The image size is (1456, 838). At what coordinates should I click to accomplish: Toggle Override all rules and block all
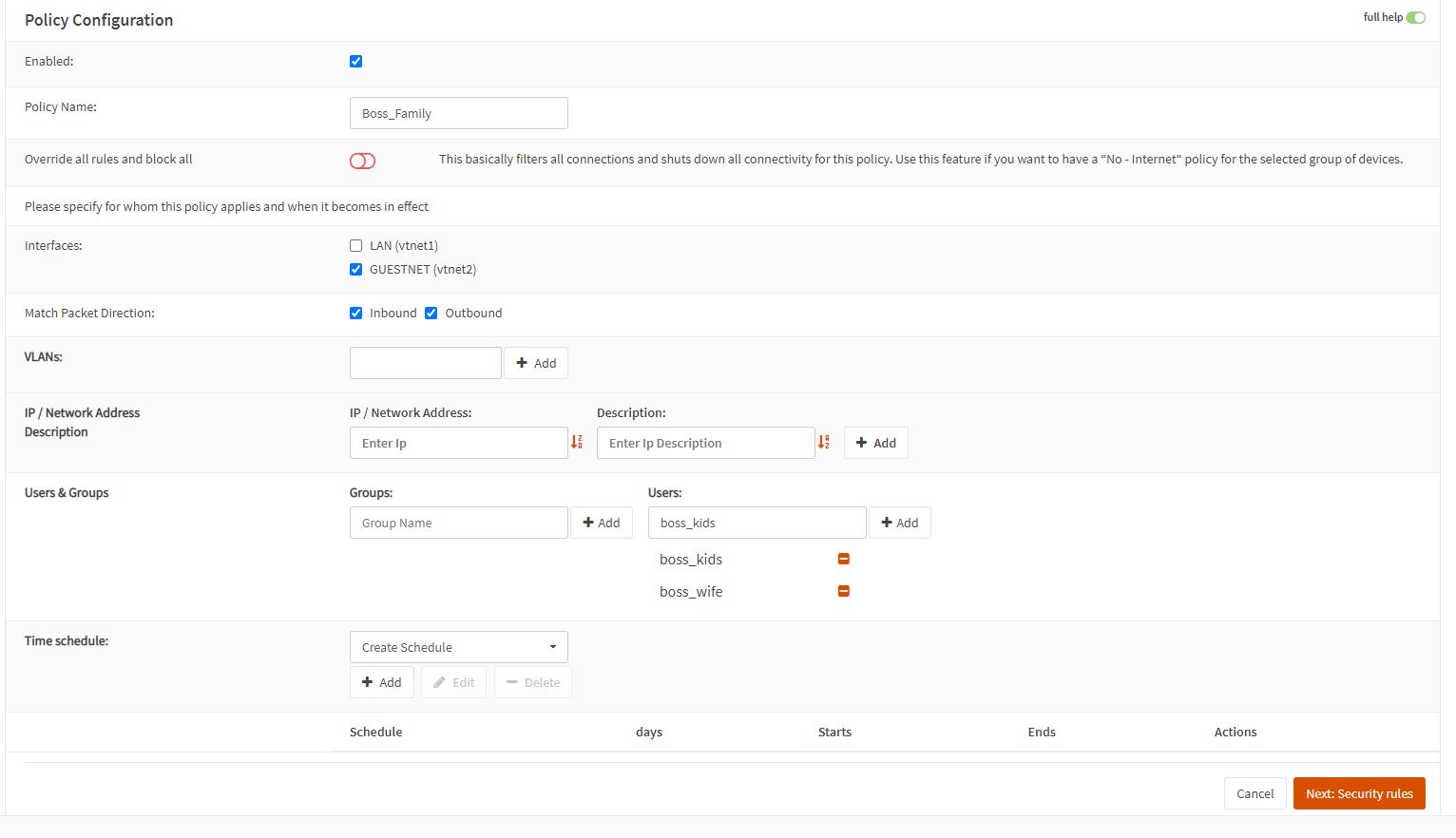(362, 161)
